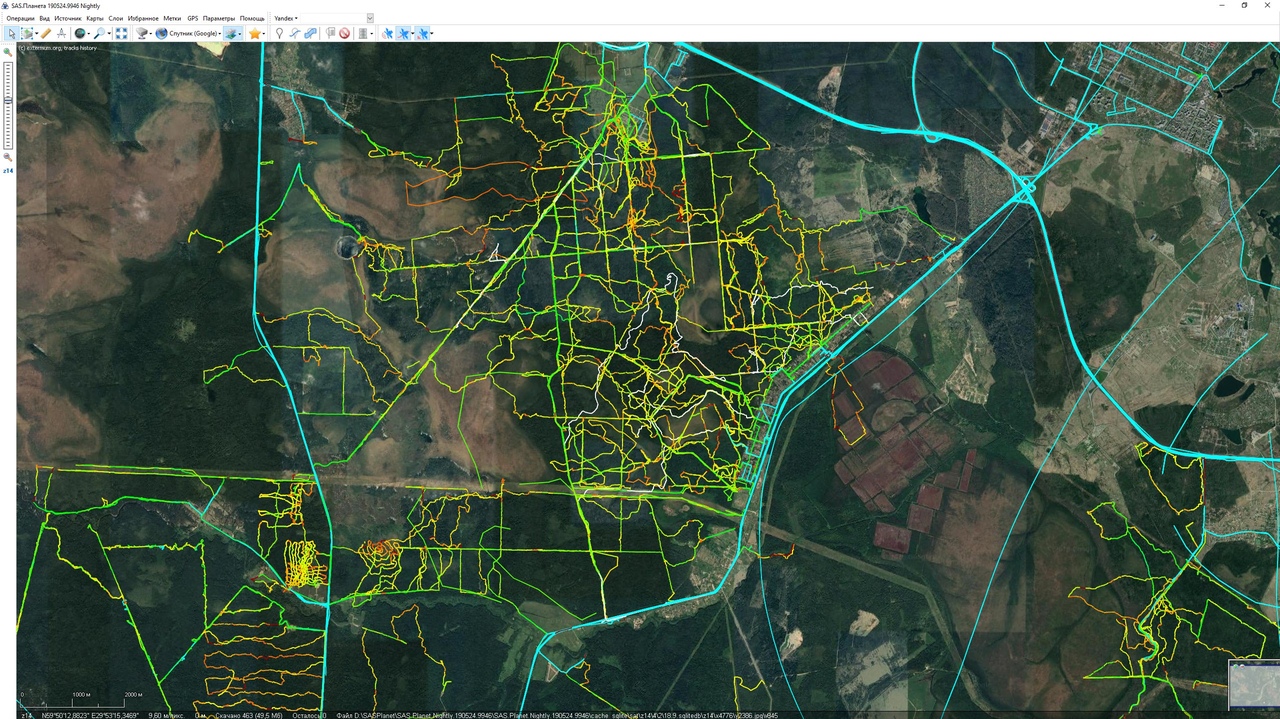Expand the overlay layers dropdown arrow
Image resolution: width=1280 pixels, height=719 pixels.
click(241, 33)
